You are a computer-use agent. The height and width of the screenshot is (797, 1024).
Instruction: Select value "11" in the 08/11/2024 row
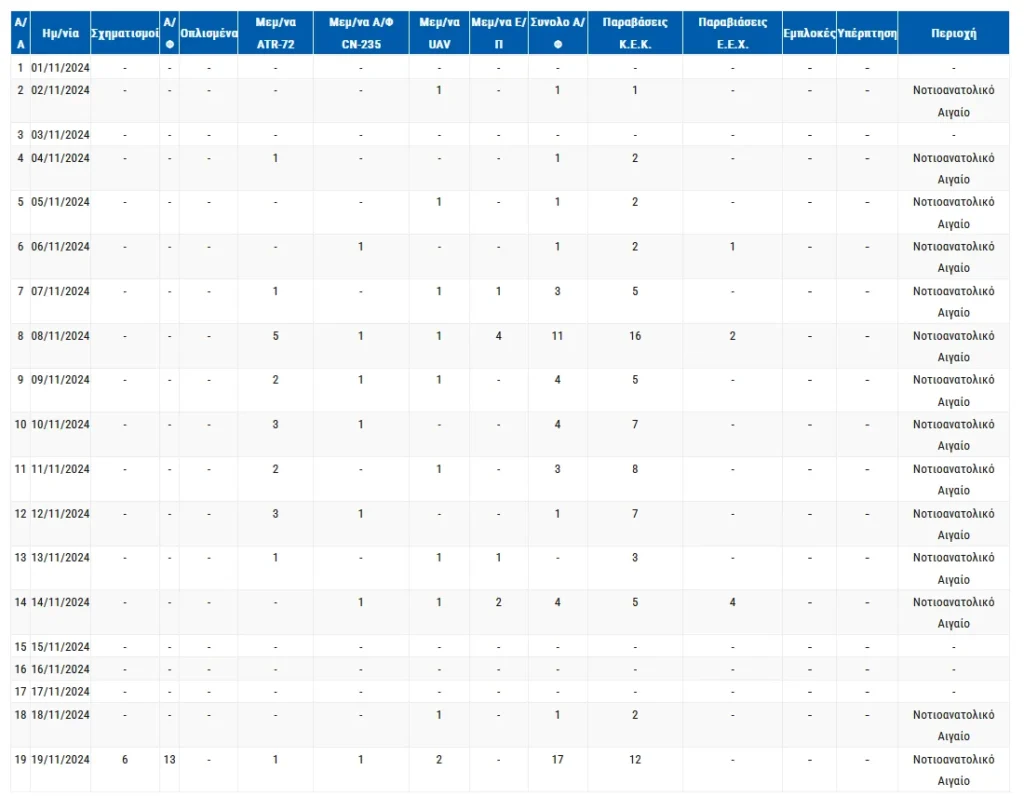(557, 336)
